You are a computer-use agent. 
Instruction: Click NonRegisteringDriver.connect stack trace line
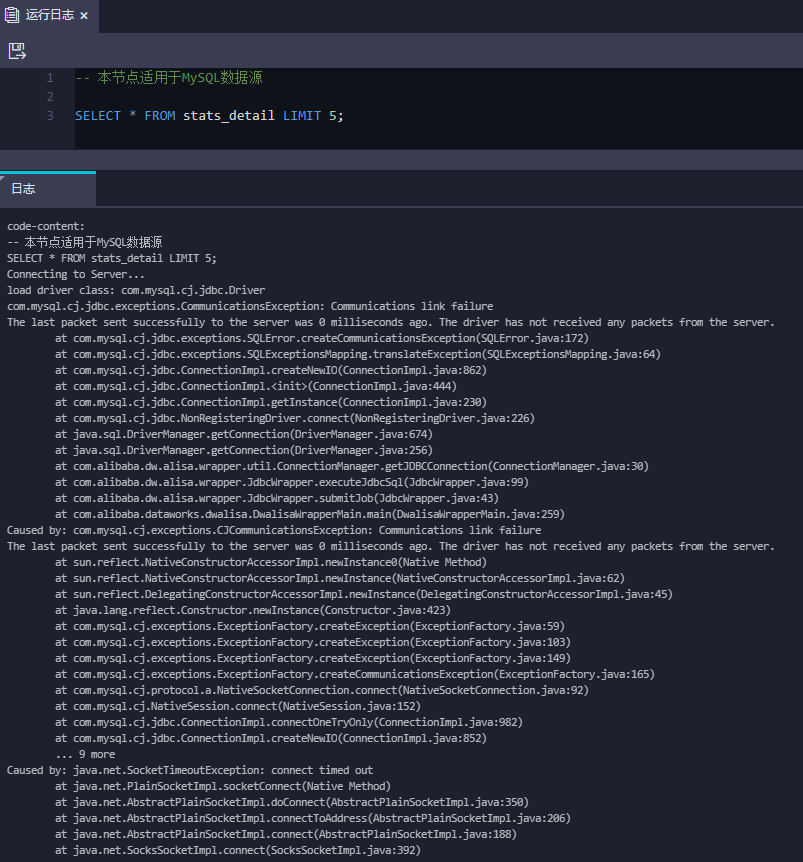295,417
